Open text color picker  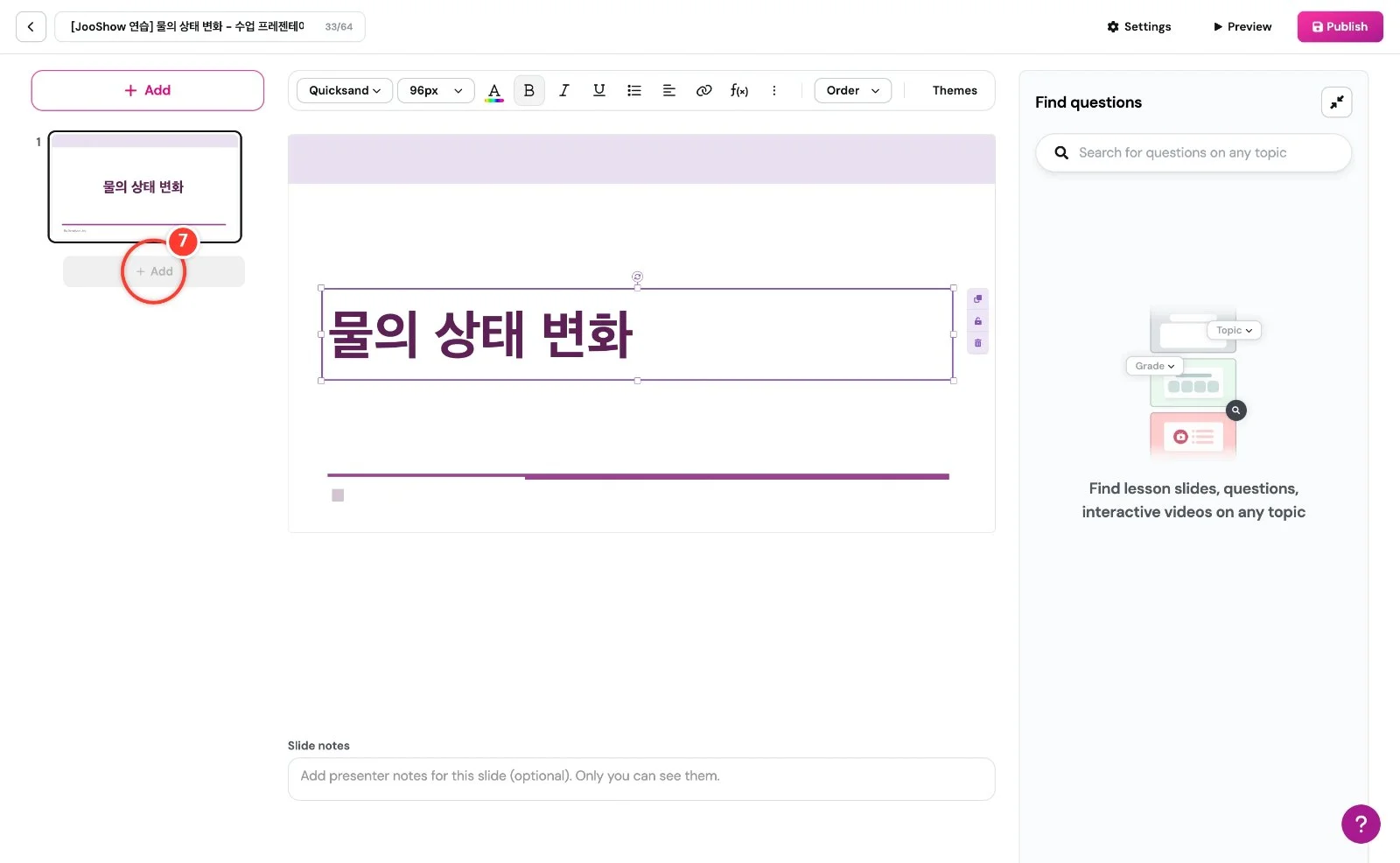494,91
